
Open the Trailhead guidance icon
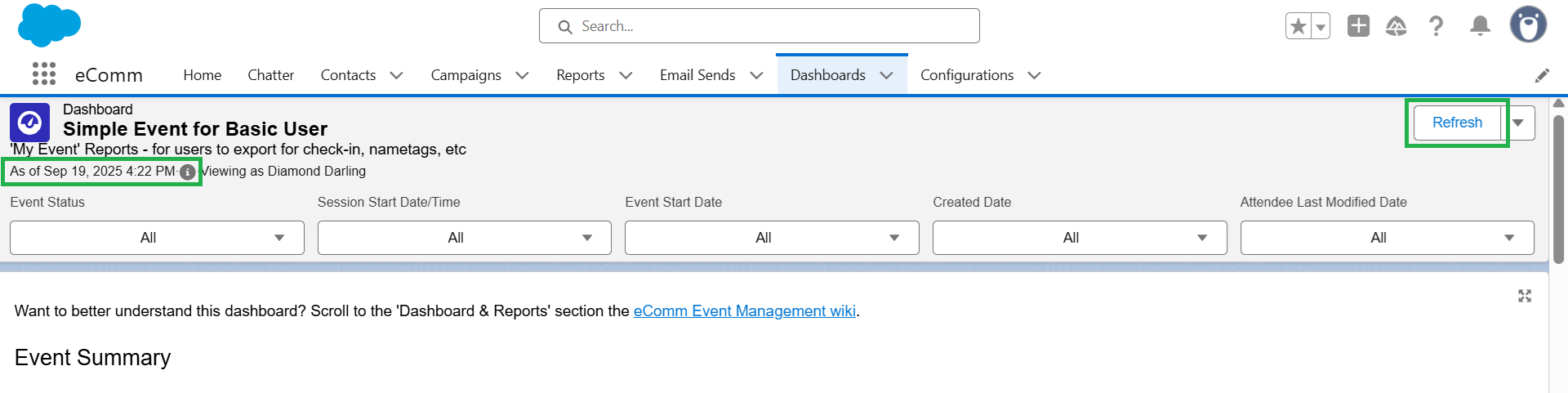pos(1396,26)
